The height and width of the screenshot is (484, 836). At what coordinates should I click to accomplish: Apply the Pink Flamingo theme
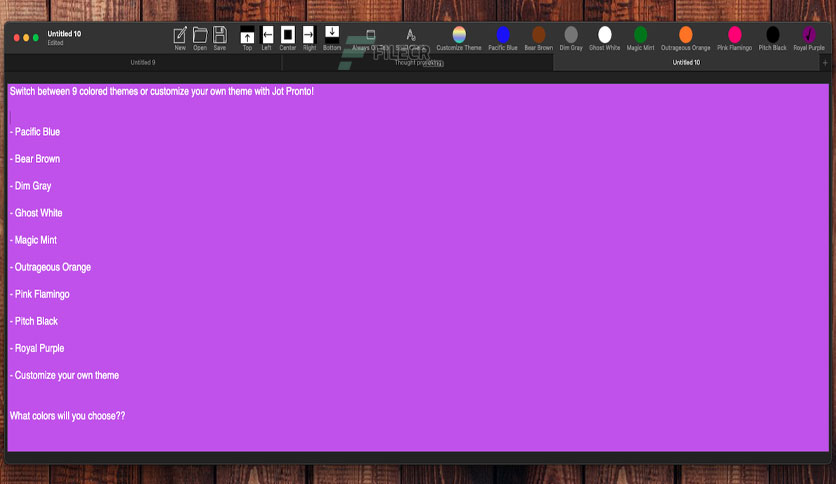[x=734, y=35]
